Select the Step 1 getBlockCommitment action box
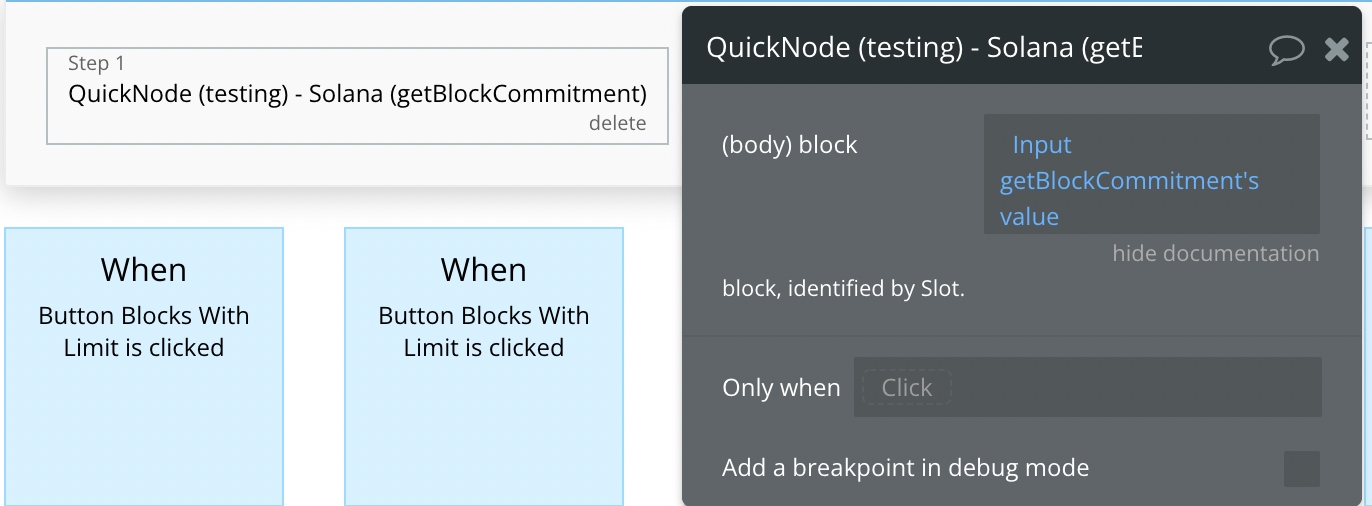 [x=357, y=96]
